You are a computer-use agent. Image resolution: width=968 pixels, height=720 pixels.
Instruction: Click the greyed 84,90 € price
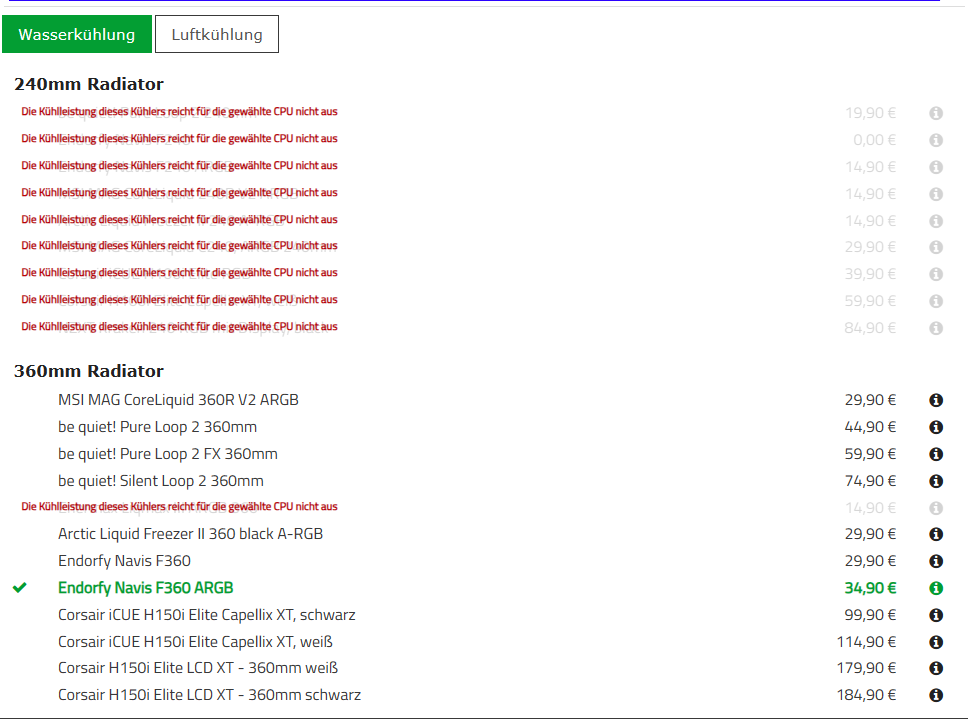tap(870, 329)
